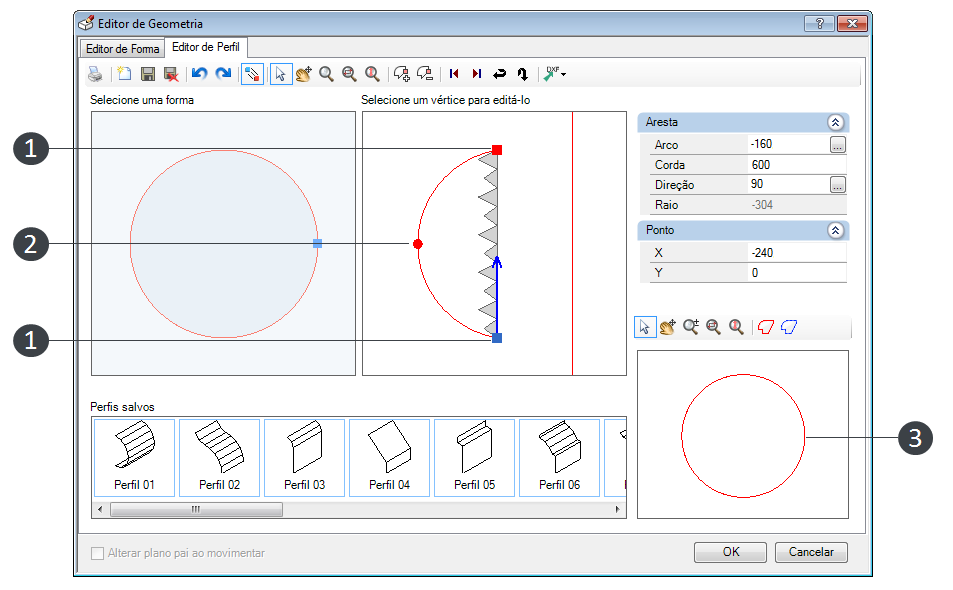Viewport: 953px width, 590px height.
Task: Collapse the Aresta section
Action: [835, 122]
